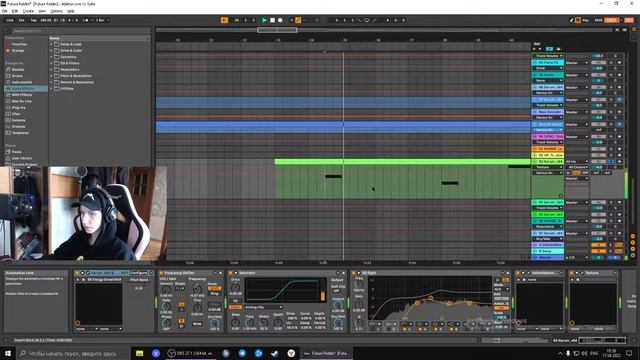Viewport: 640px width, 360px height.
Task: Enable Draw Mode pencil icon
Action: click(571, 20)
